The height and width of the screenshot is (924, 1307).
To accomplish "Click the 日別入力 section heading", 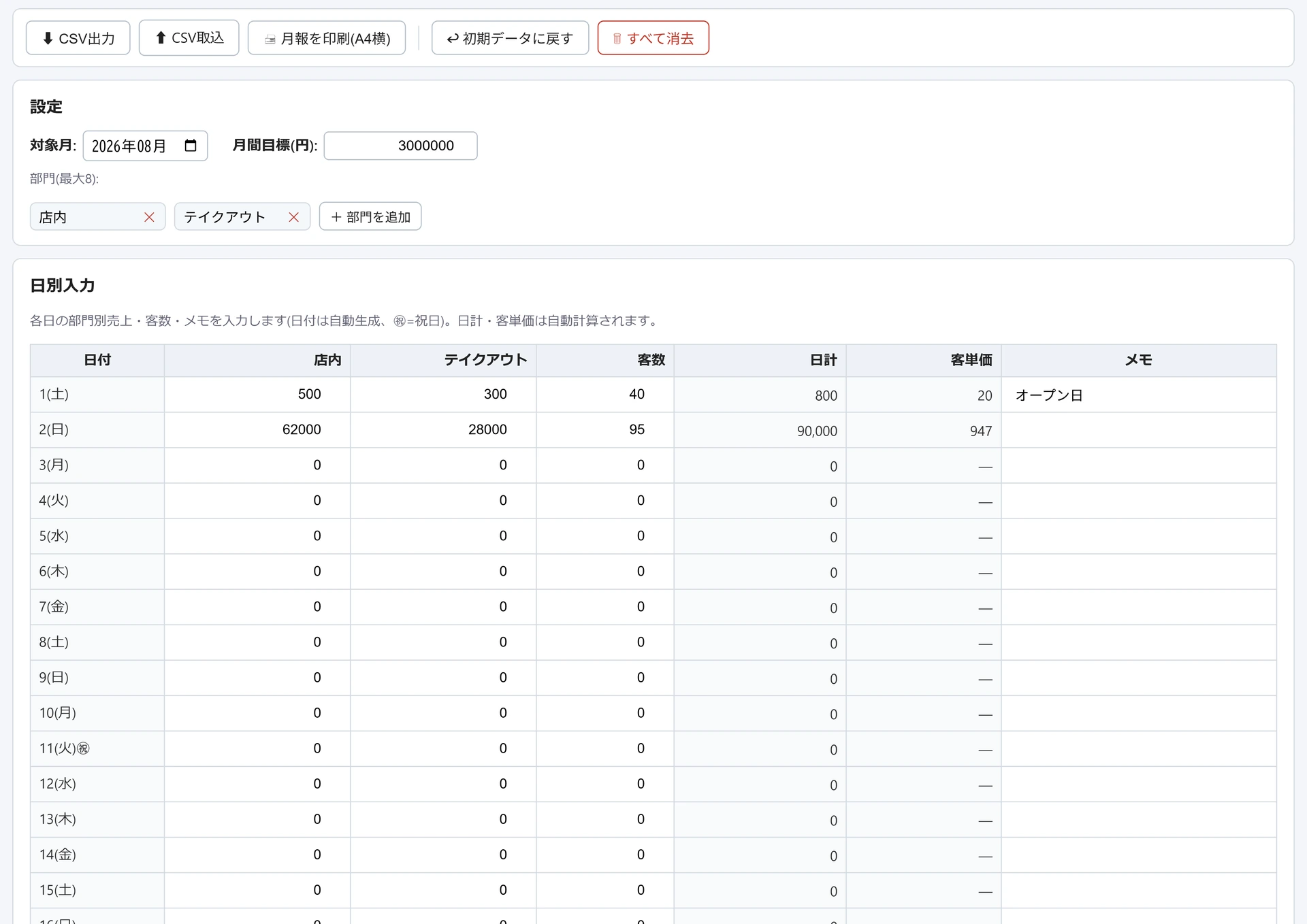I will pos(63,286).
